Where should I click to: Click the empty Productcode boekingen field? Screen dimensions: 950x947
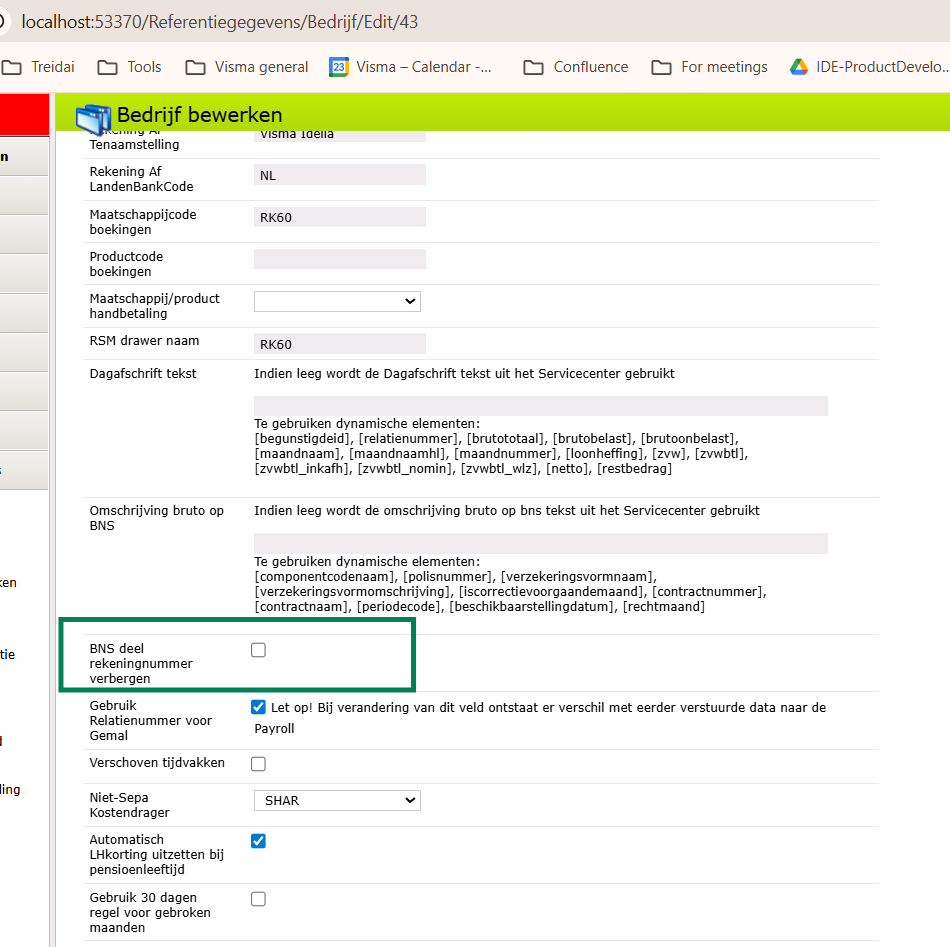tap(340, 259)
